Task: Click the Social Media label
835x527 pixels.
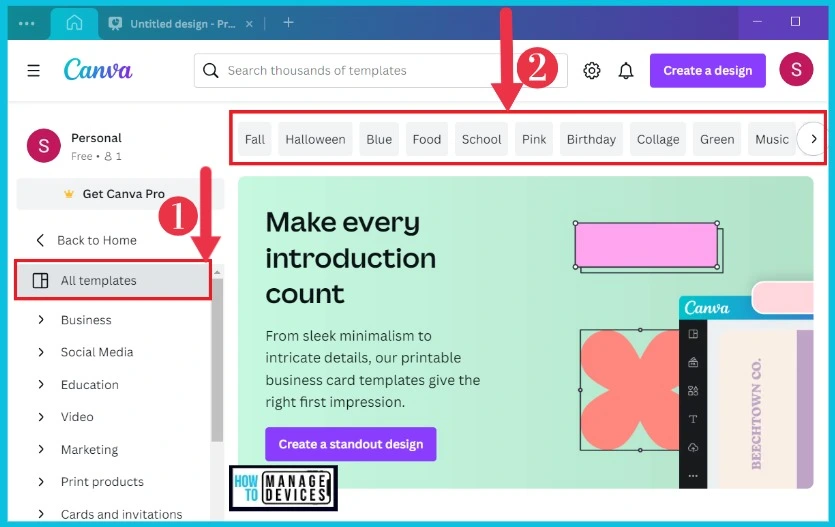Action: [97, 352]
